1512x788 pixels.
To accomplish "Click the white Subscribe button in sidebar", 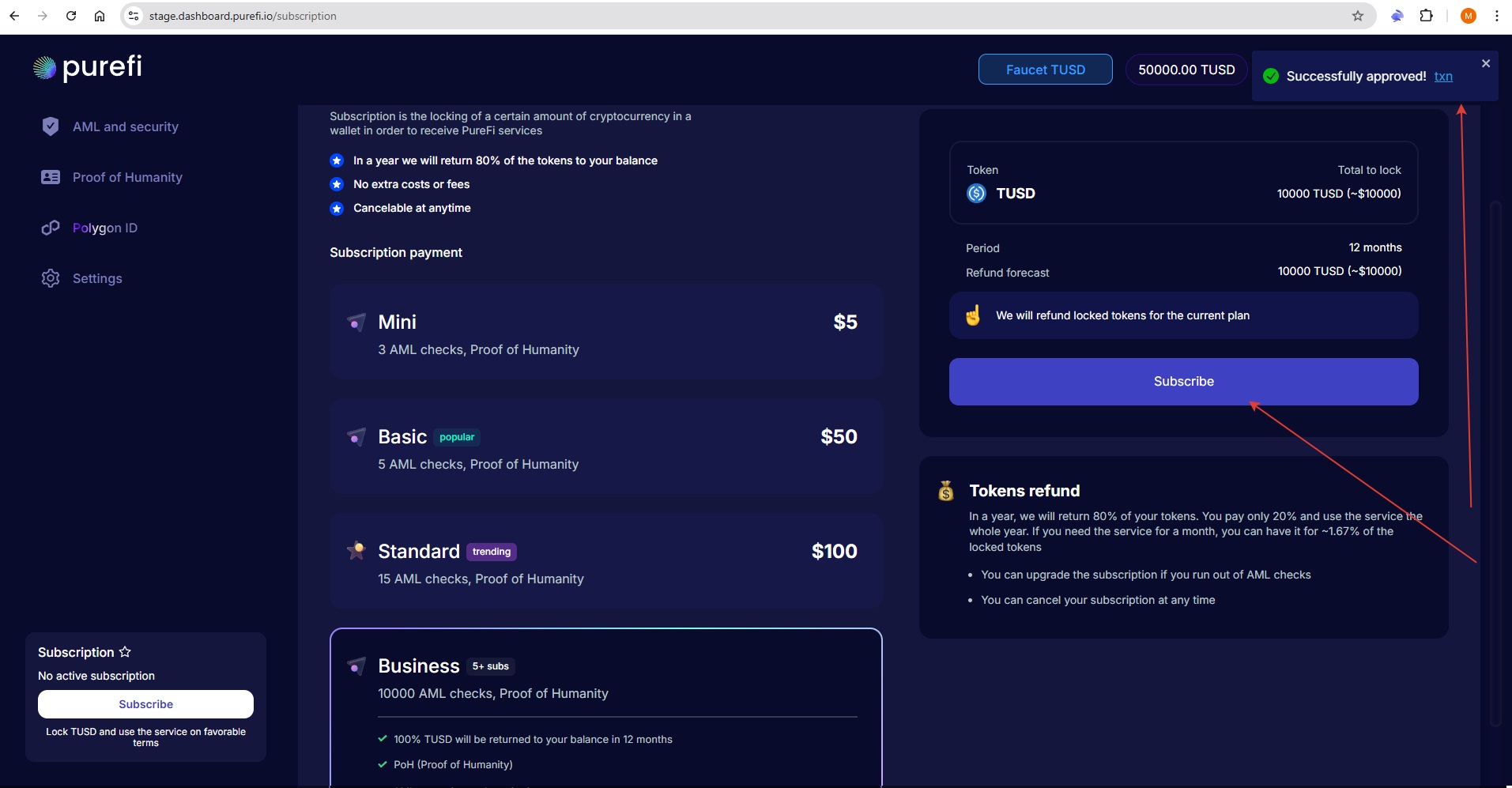I will pos(145,704).
